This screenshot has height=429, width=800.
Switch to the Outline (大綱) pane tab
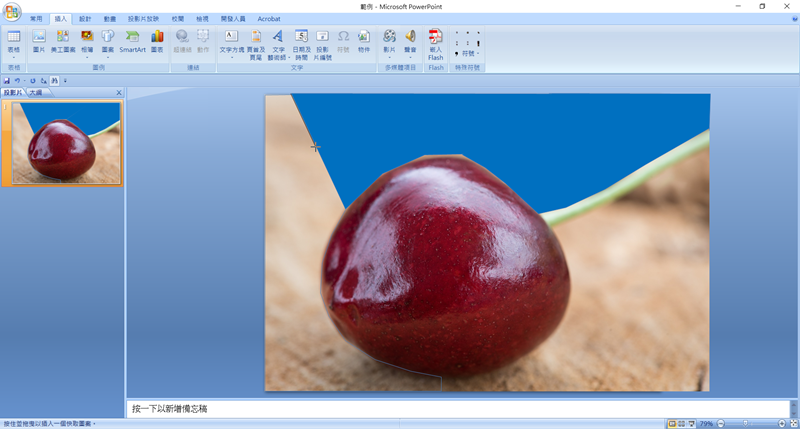(35, 92)
